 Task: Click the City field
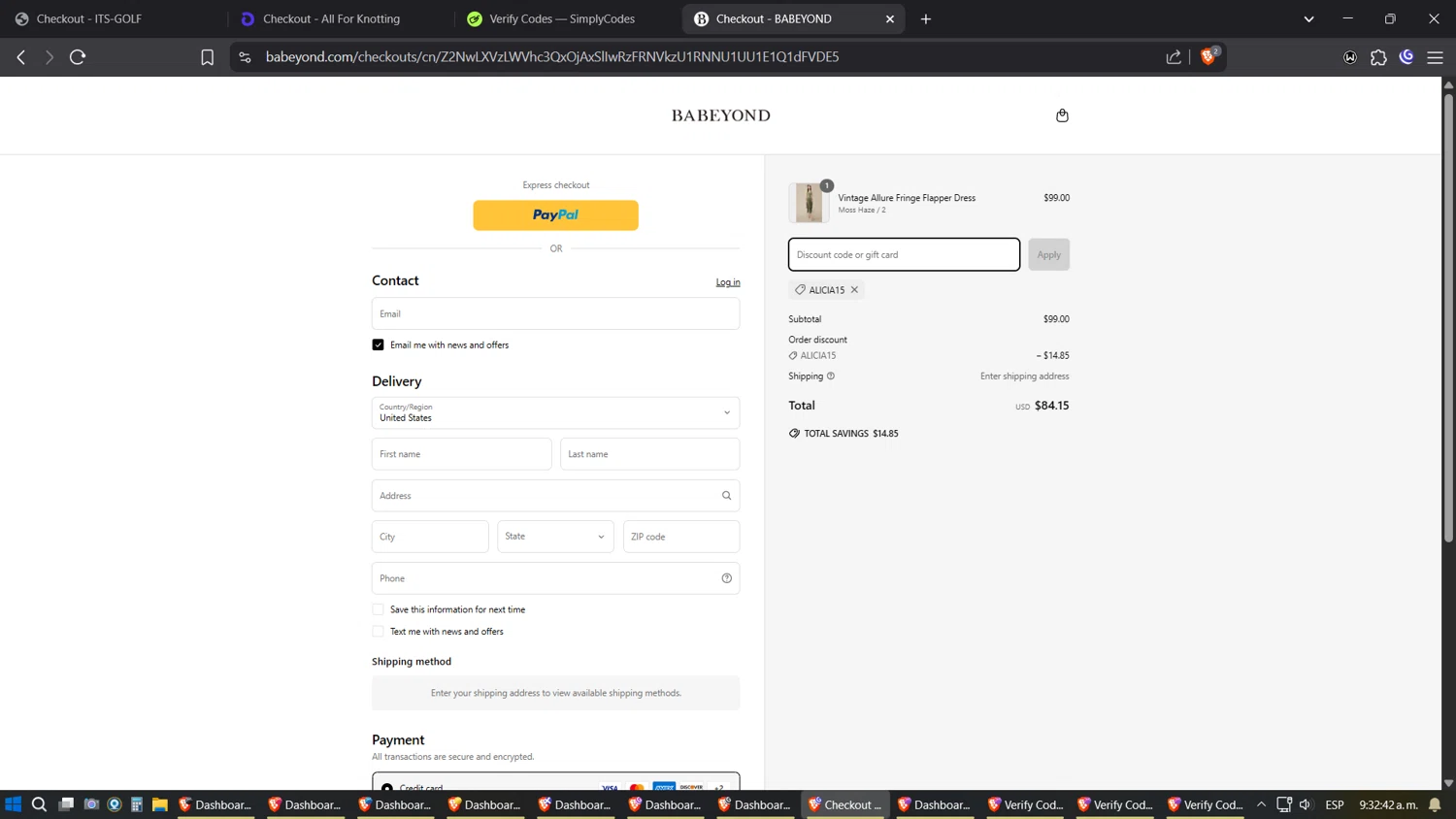[430, 537]
